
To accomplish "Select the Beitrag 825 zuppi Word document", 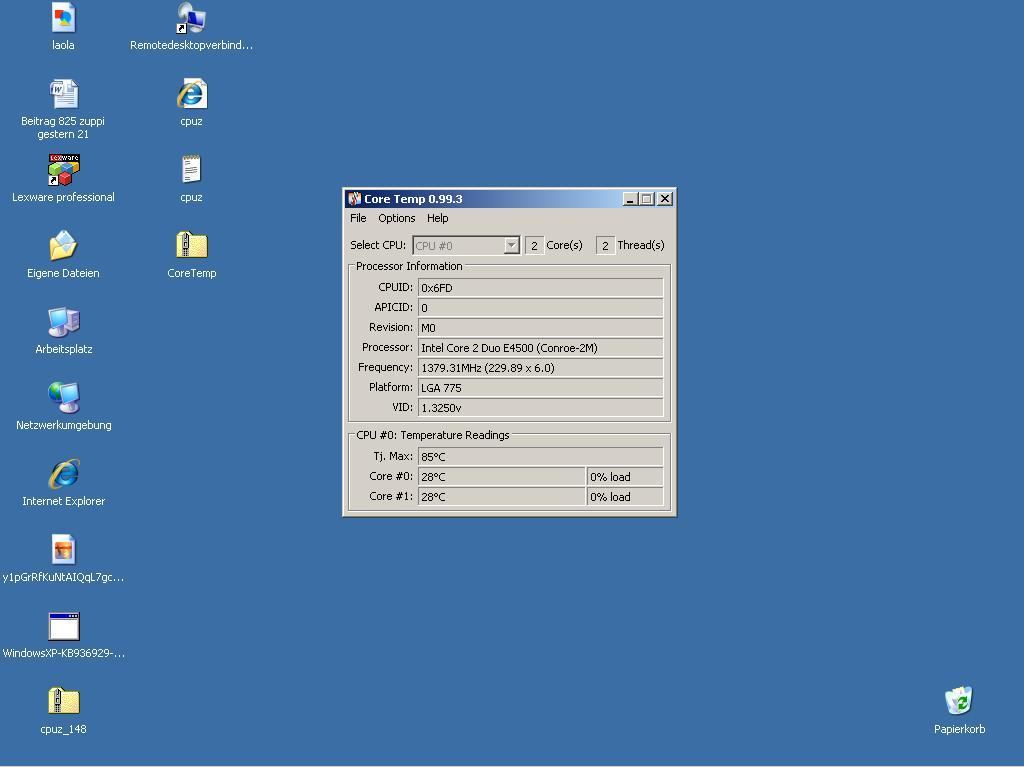I will click(x=63, y=94).
